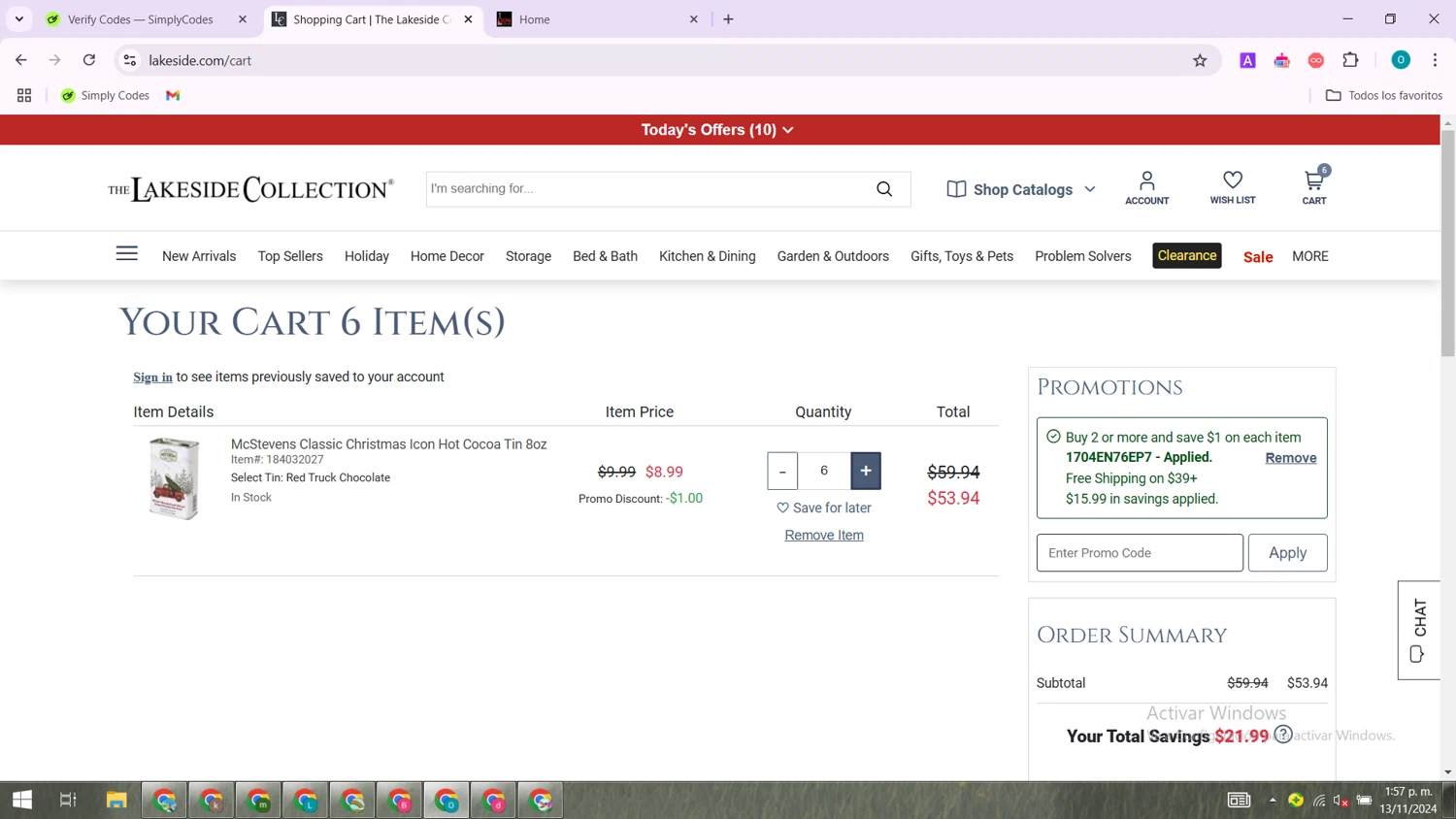Screen dimensions: 1456x819
Task: Open the Chrome profile avatar
Action: click(1401, 60)
